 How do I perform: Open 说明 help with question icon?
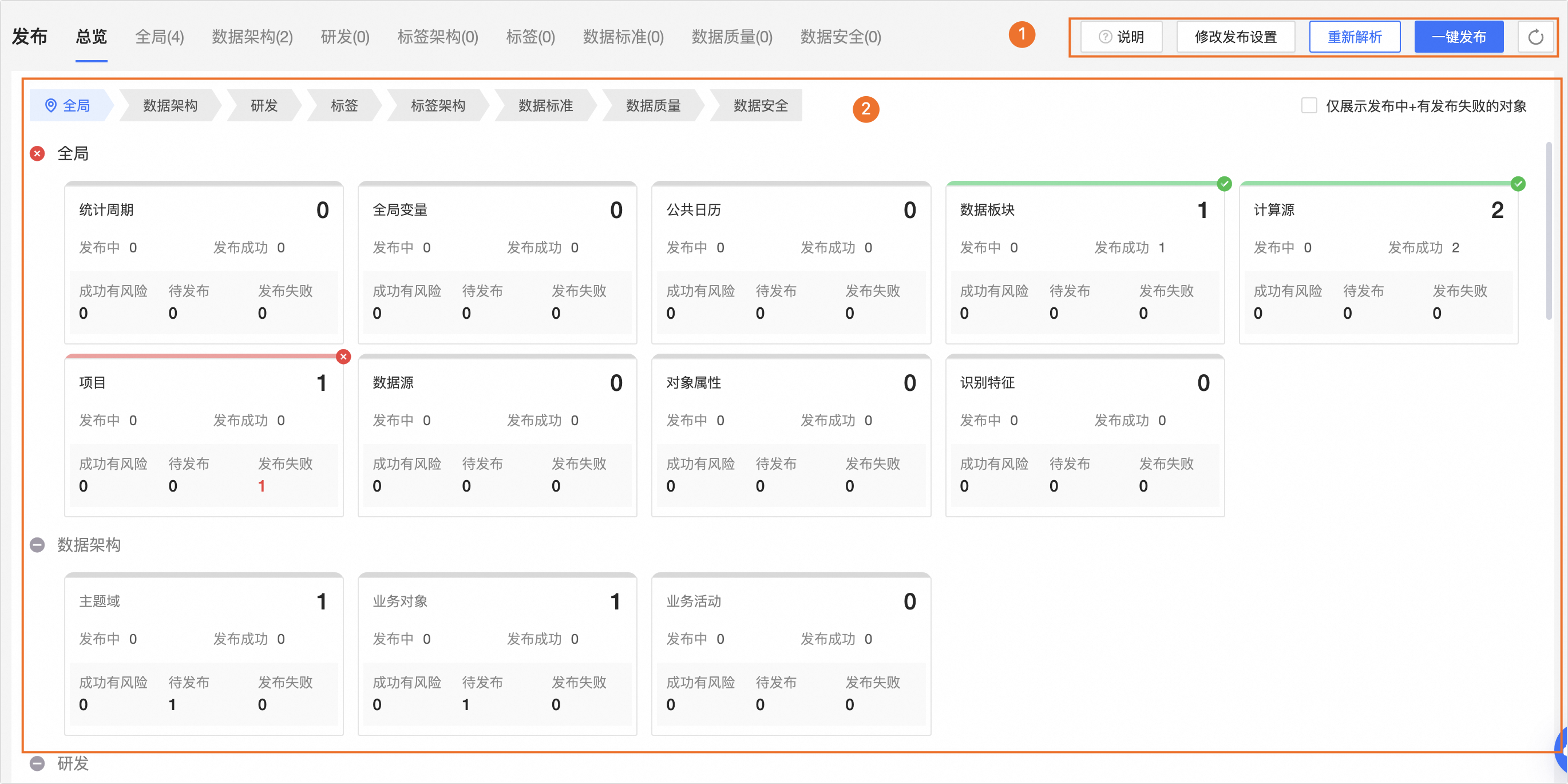point(1121,37)
